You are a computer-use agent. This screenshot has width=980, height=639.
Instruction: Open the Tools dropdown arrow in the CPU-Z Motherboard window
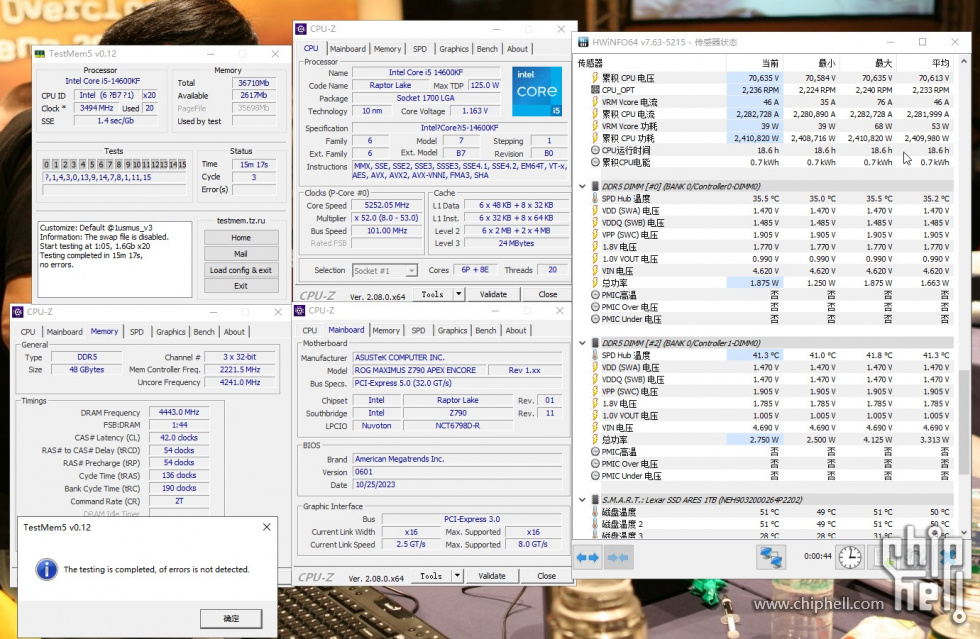pos(457,575)
